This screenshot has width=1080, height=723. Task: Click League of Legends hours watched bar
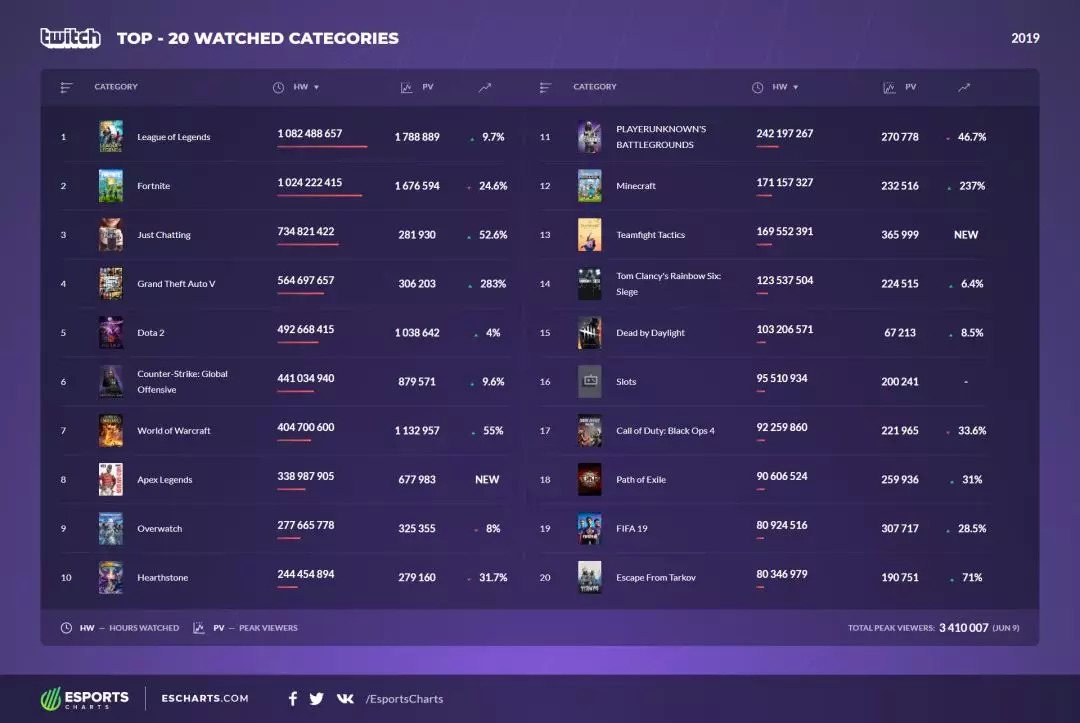coord(322,147)
